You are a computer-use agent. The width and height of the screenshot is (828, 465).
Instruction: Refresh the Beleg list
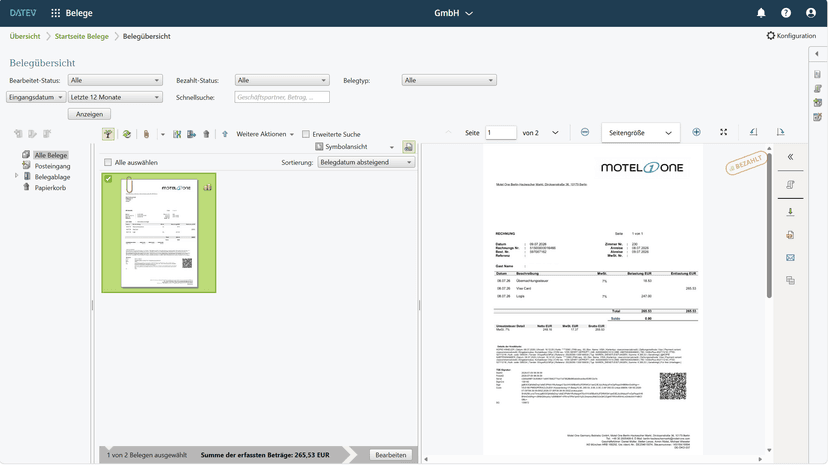[127, 134]
